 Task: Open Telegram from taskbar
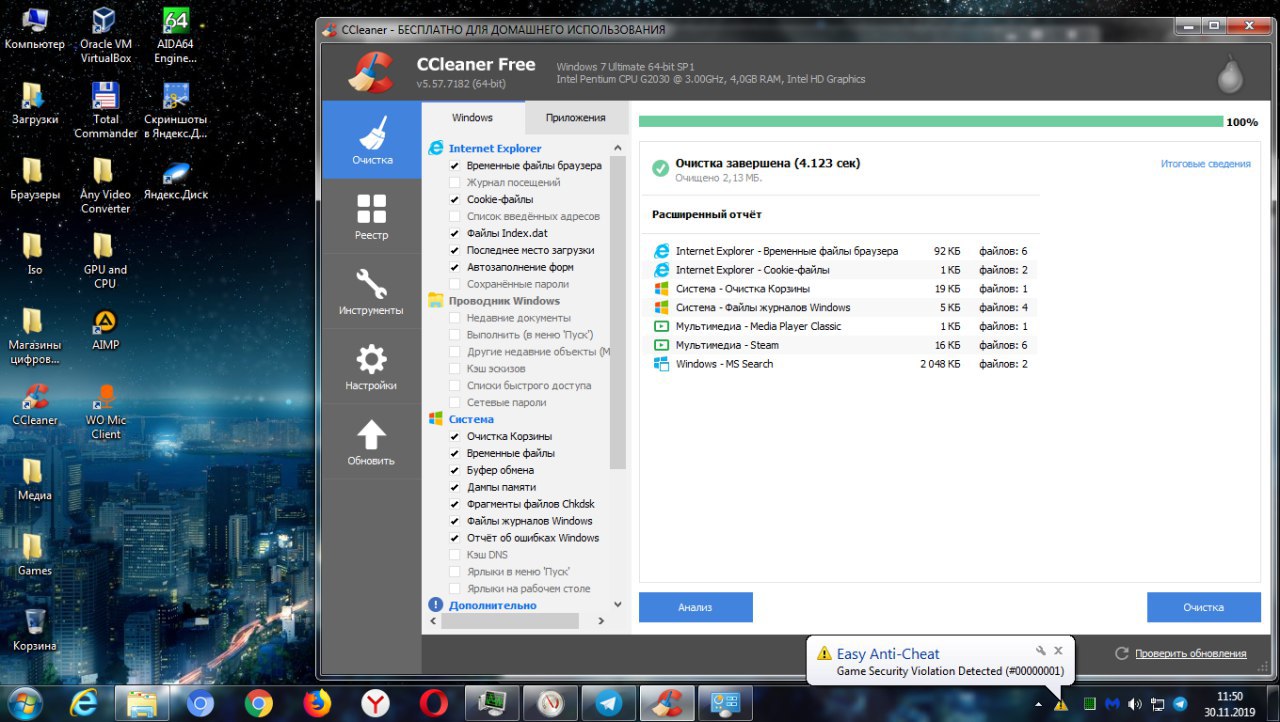[608, 704]
